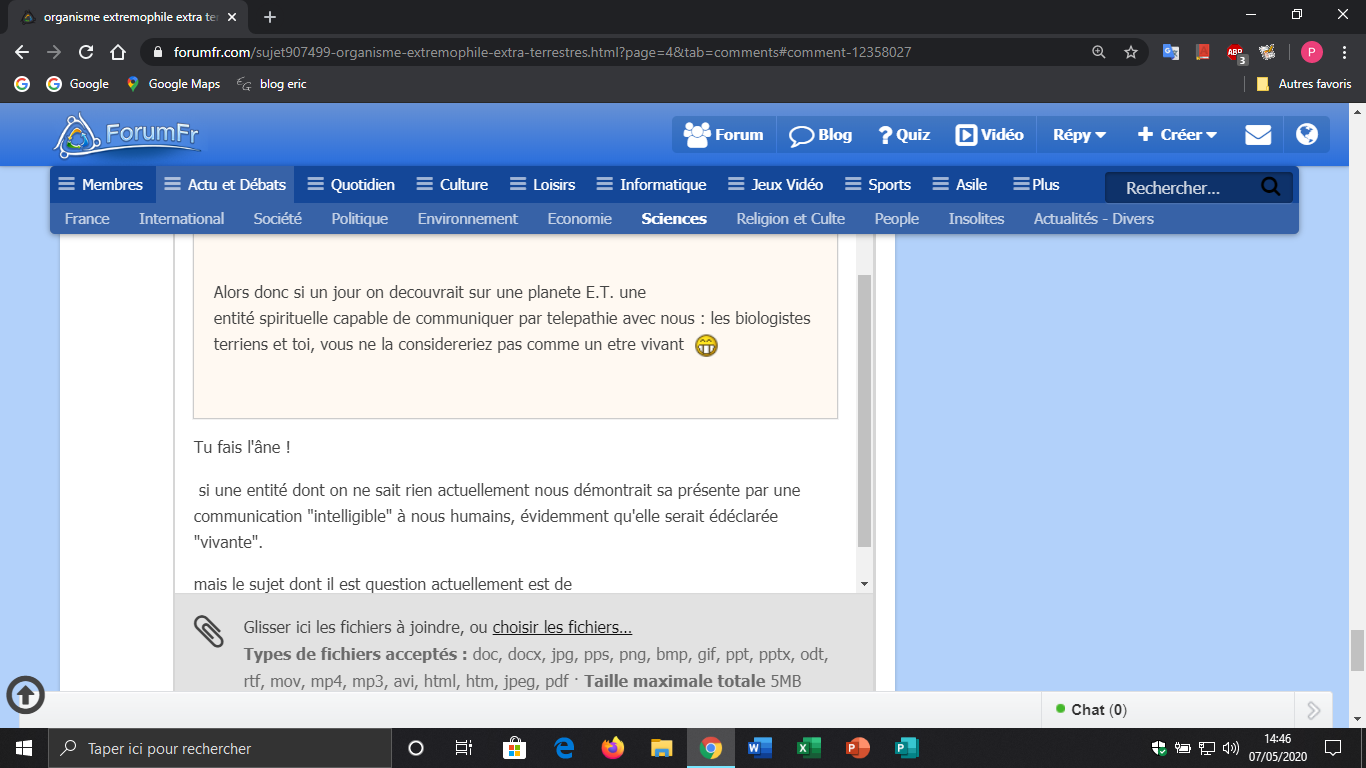Go to France subforum
Viewport: 1366px width, 768px height.
[87, 218]
